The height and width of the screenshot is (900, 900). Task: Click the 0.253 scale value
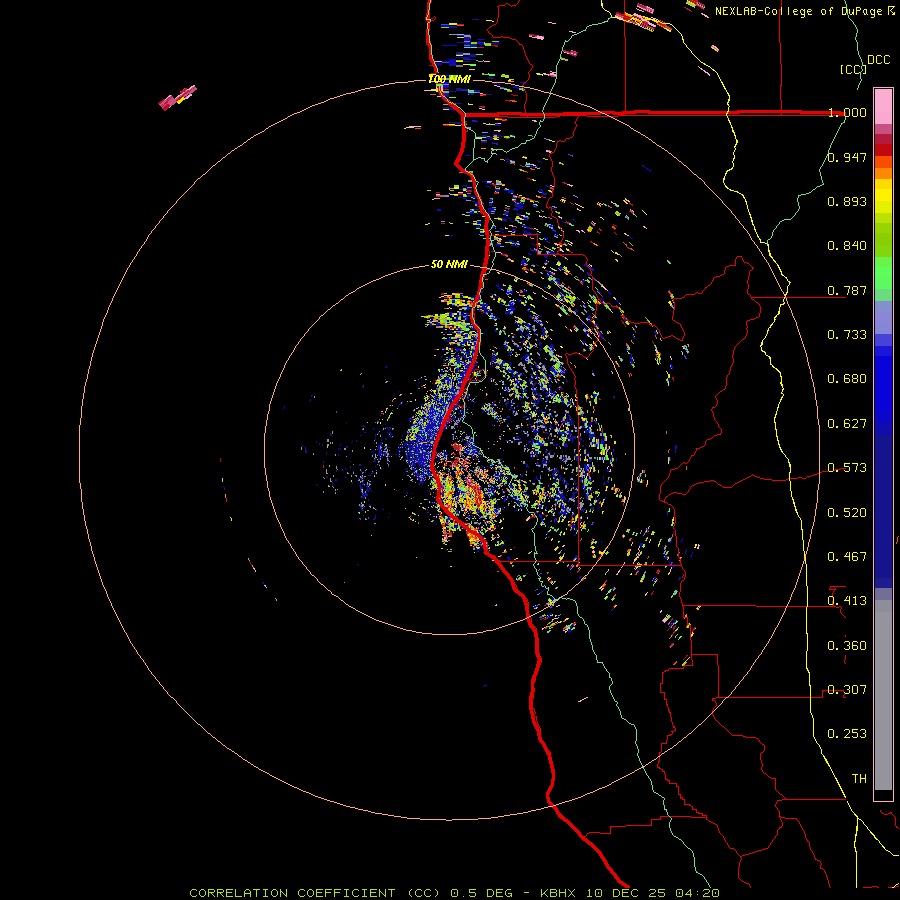tap(847, 734)
